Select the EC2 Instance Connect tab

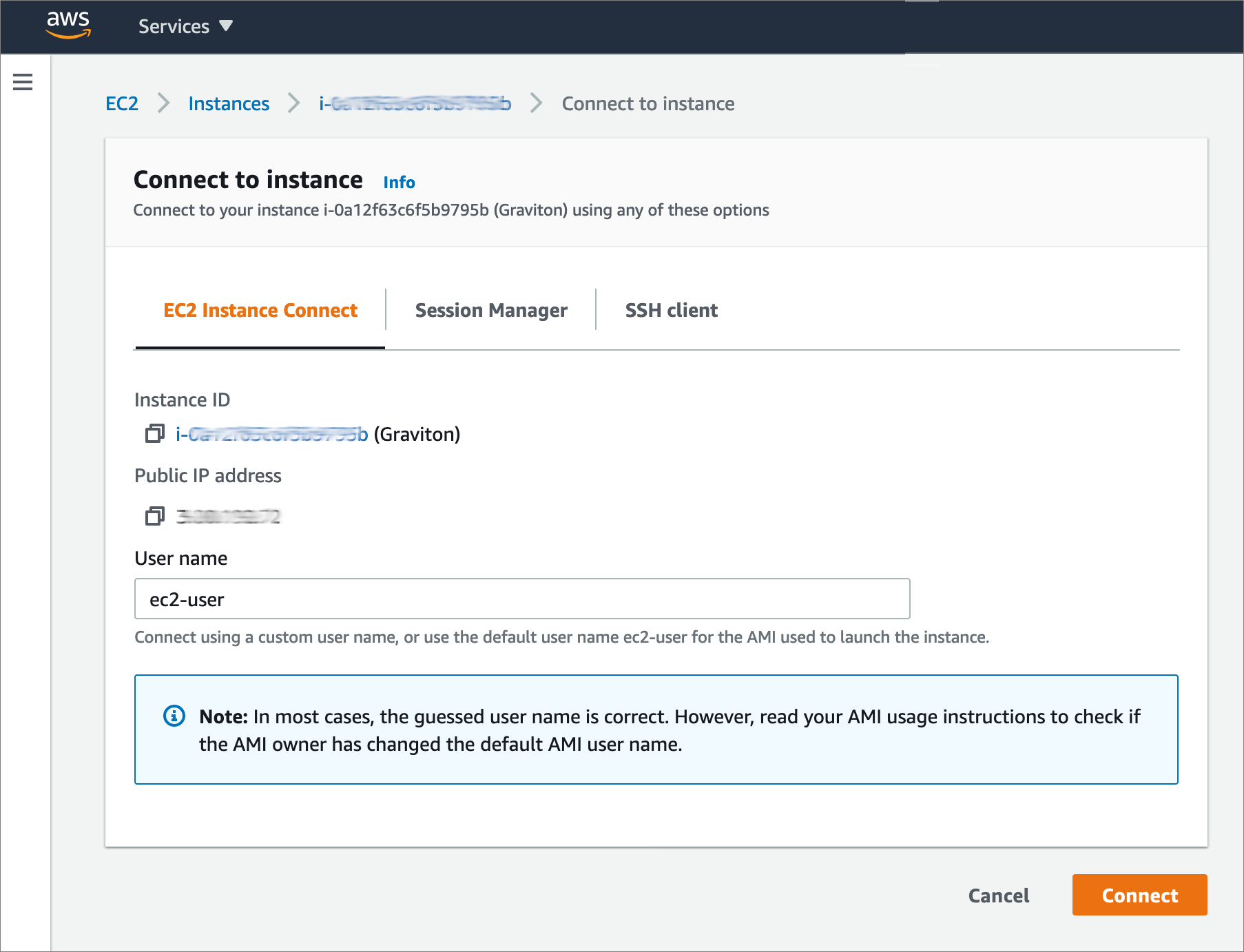click(260, 310)
